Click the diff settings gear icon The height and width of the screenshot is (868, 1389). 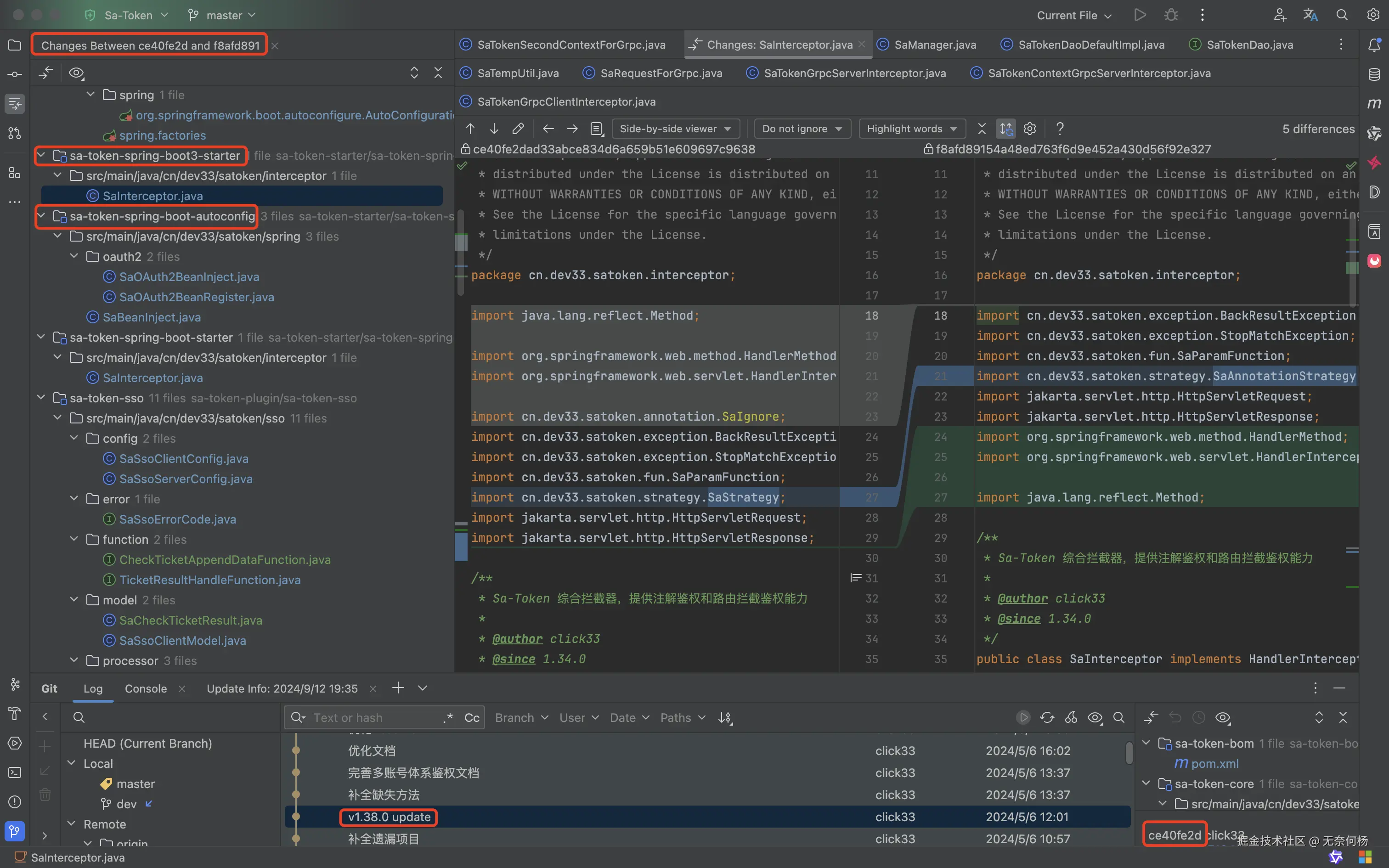click(1030, 129)
